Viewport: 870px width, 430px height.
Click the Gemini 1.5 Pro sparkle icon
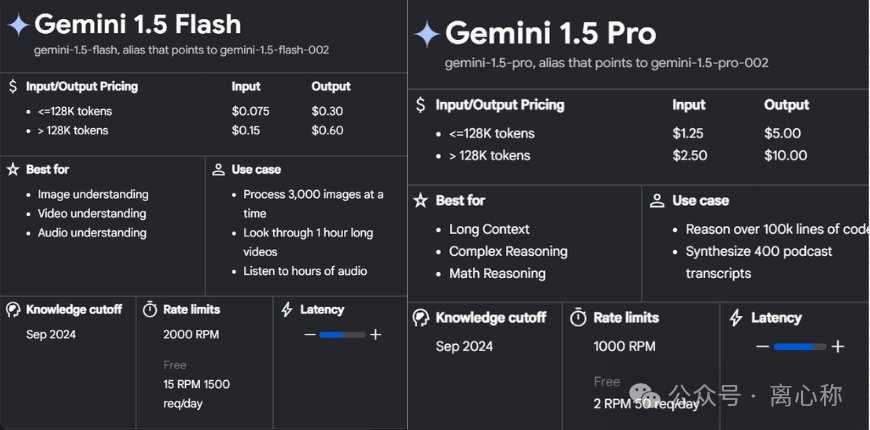[427, 34]
